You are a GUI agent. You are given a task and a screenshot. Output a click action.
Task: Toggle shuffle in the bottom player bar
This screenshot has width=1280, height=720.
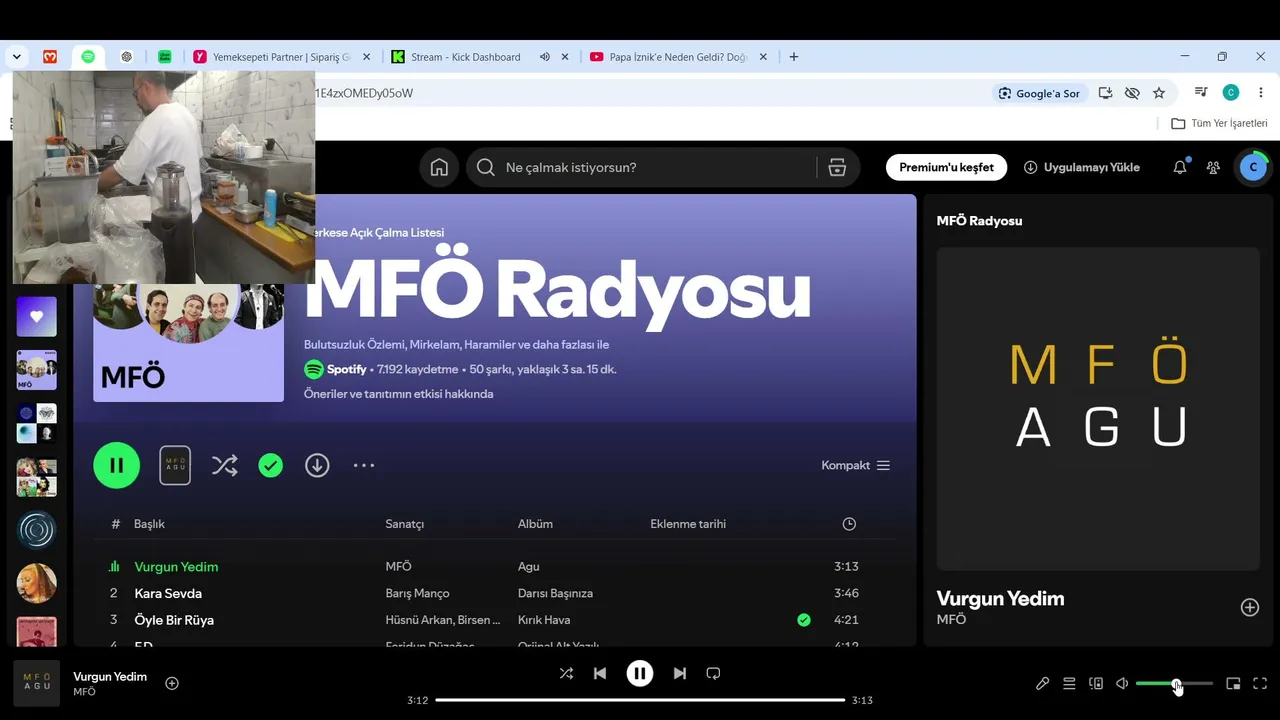point(566,673)
